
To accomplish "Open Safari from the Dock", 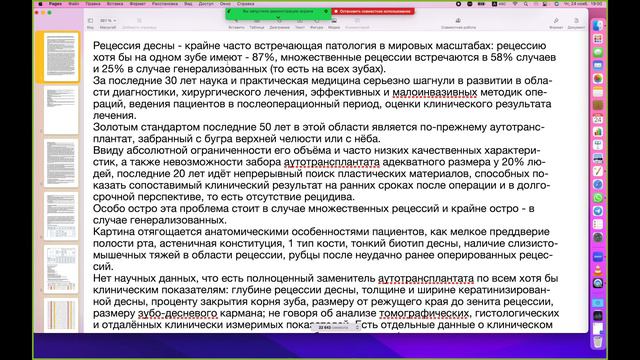I will pos(598,185).
